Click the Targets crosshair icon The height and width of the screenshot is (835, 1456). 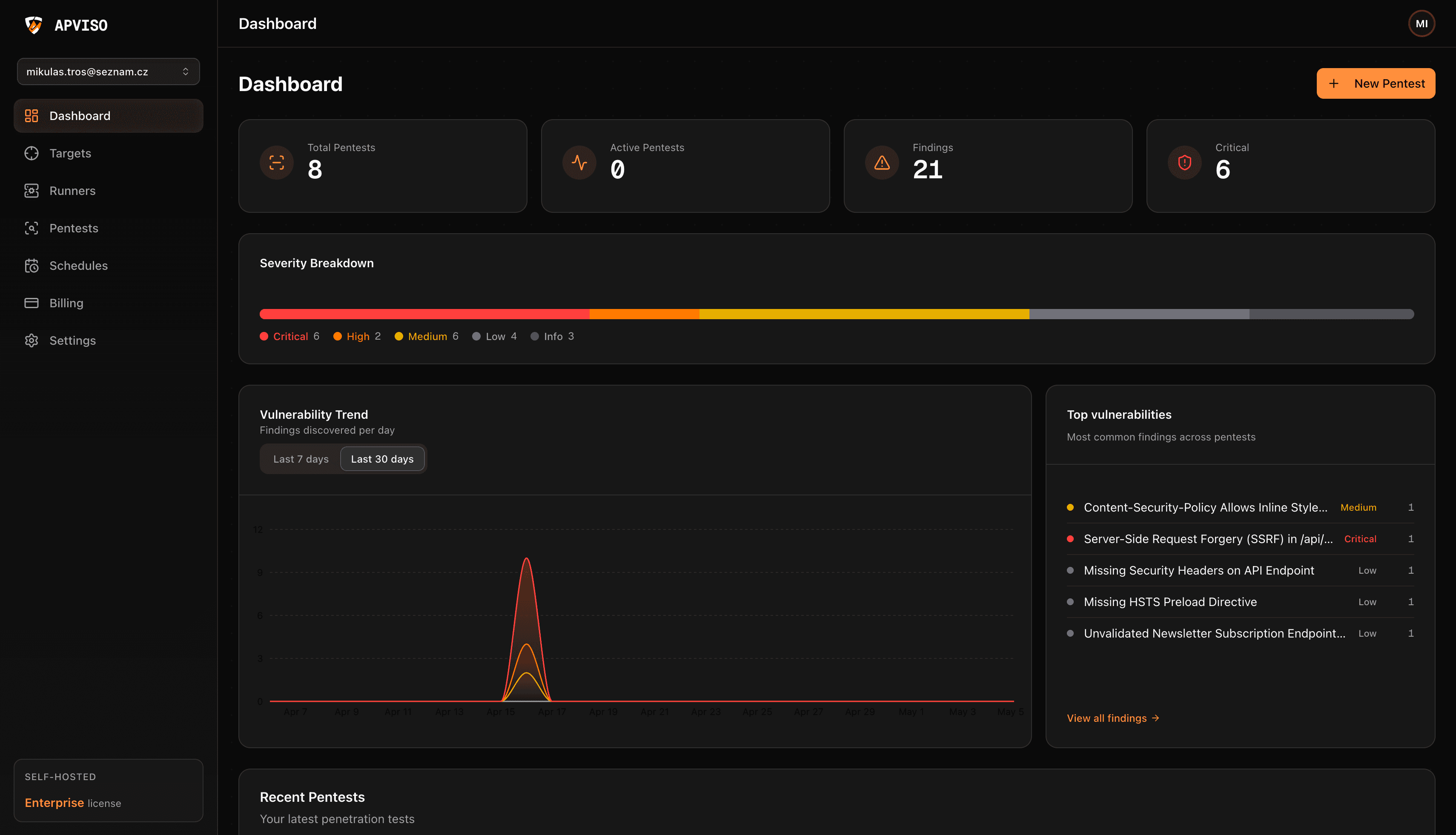32,153
